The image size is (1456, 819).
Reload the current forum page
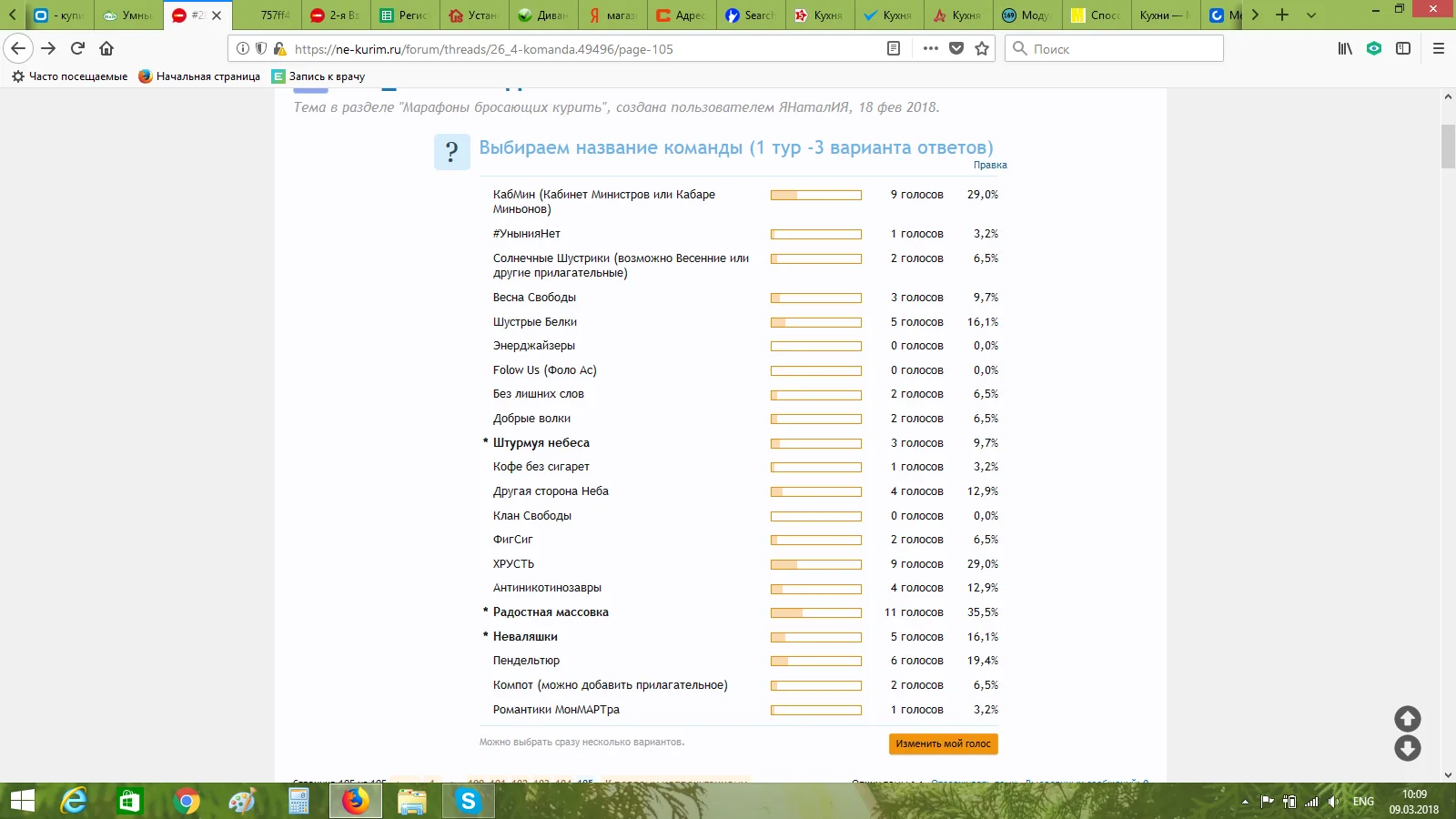pos(77,48)
